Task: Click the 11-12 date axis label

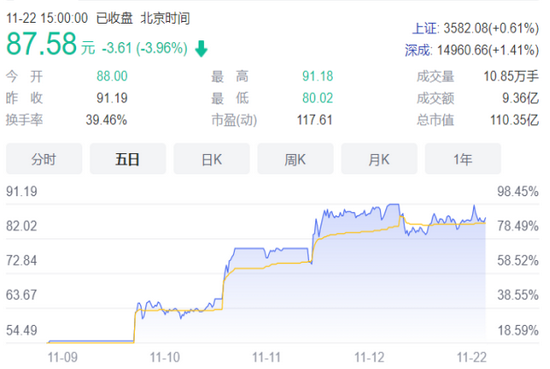Action: tap(369, 357)
